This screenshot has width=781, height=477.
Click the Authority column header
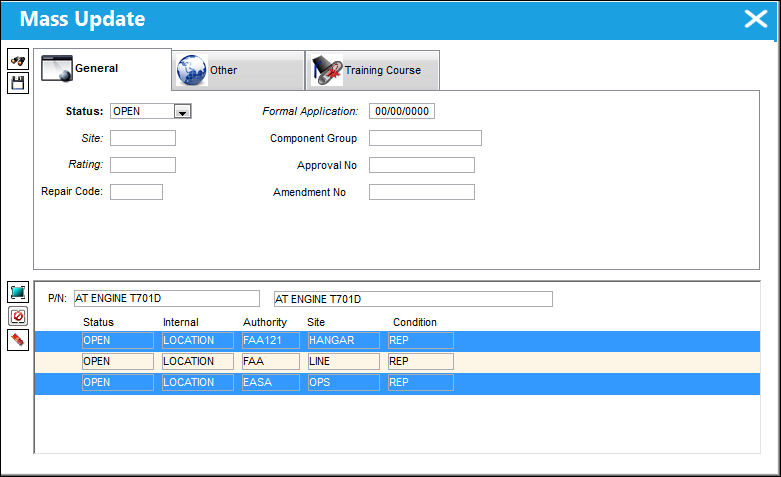click(x=264, y=322)
